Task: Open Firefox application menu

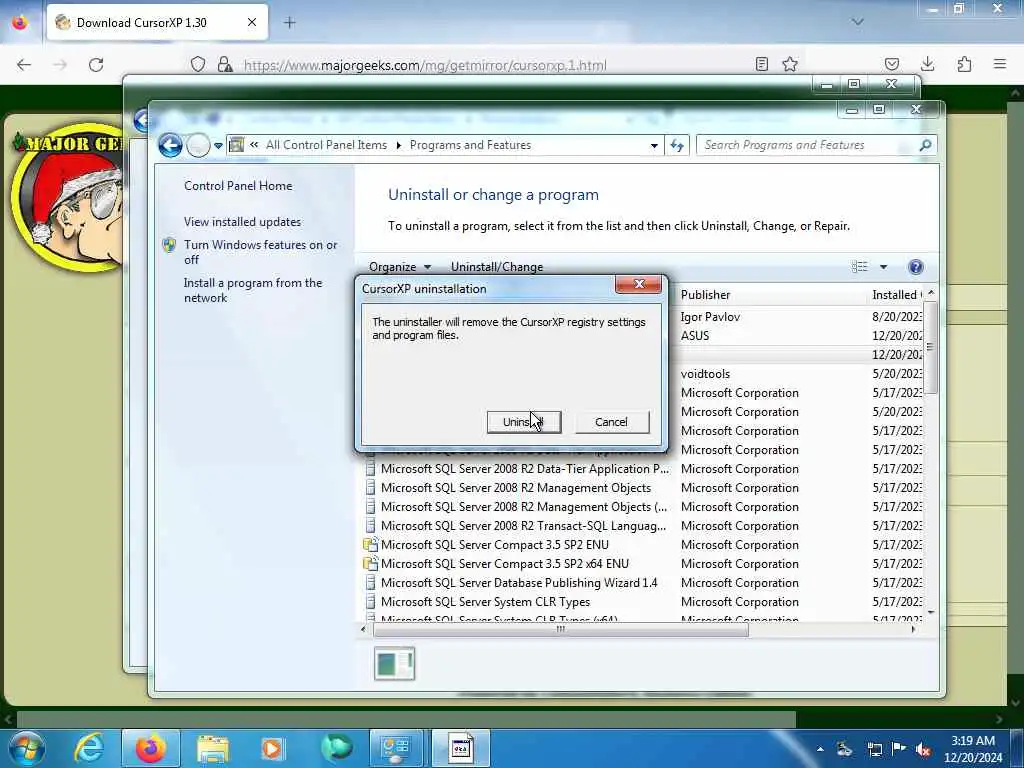Action: tap(1000, 64)
